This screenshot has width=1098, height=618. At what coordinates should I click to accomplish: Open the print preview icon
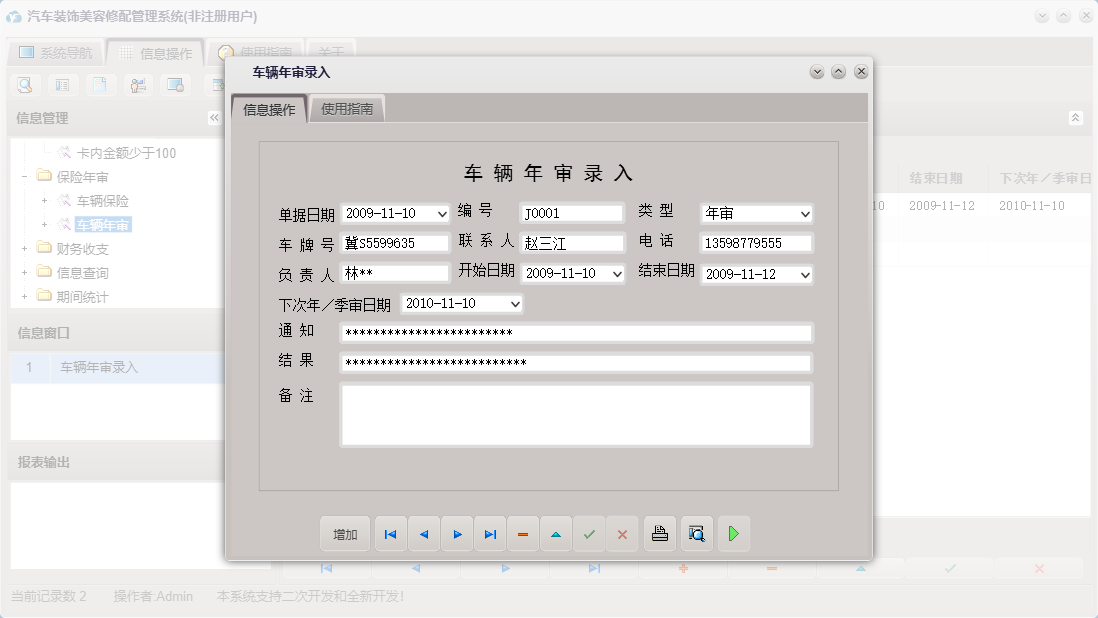click(x=697, y=533)
